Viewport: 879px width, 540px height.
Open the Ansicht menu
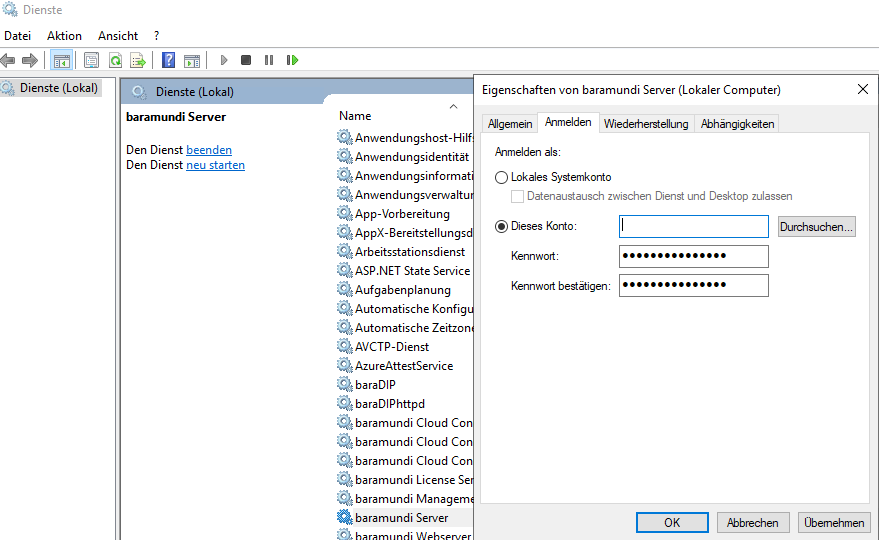118,36
